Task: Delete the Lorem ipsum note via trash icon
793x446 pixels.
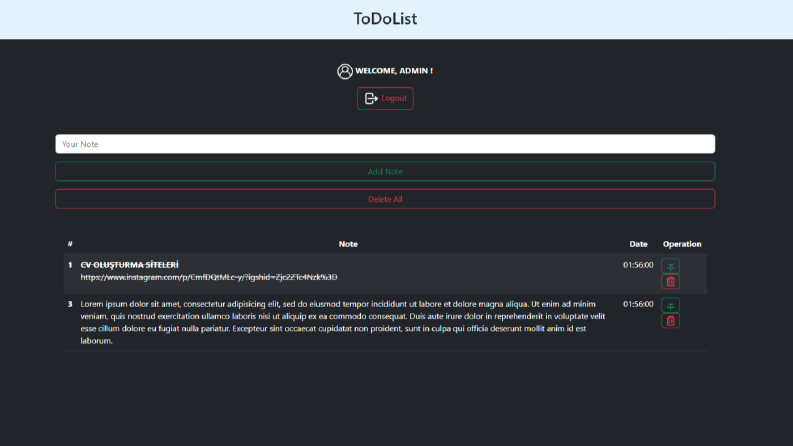Action: pos(670,321)
